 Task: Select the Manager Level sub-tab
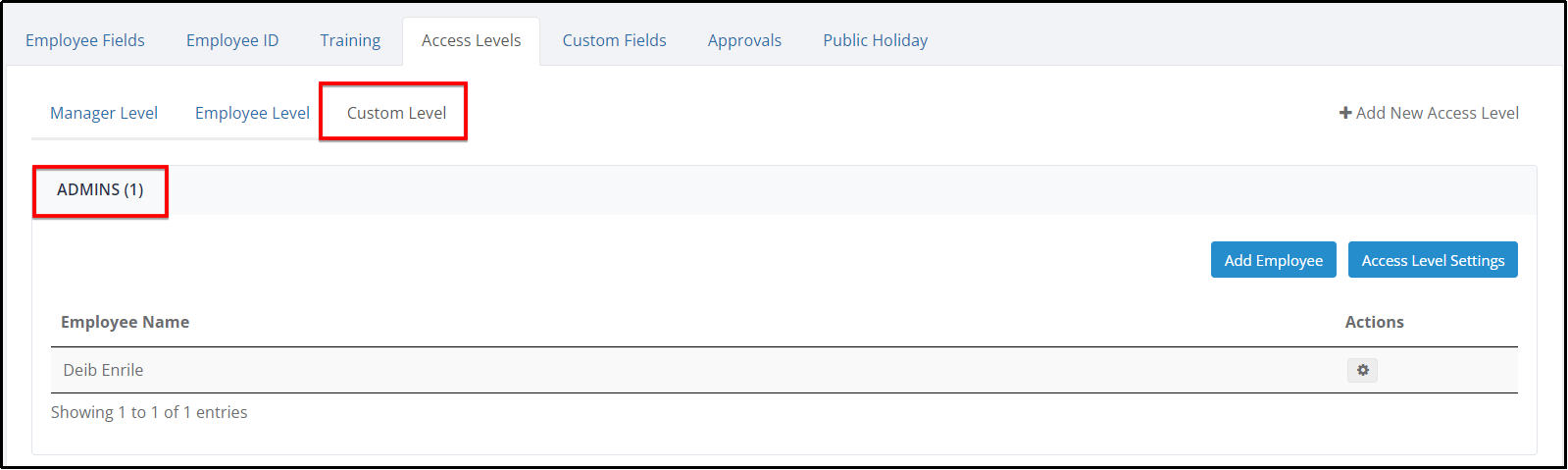(x=104, y=113)
